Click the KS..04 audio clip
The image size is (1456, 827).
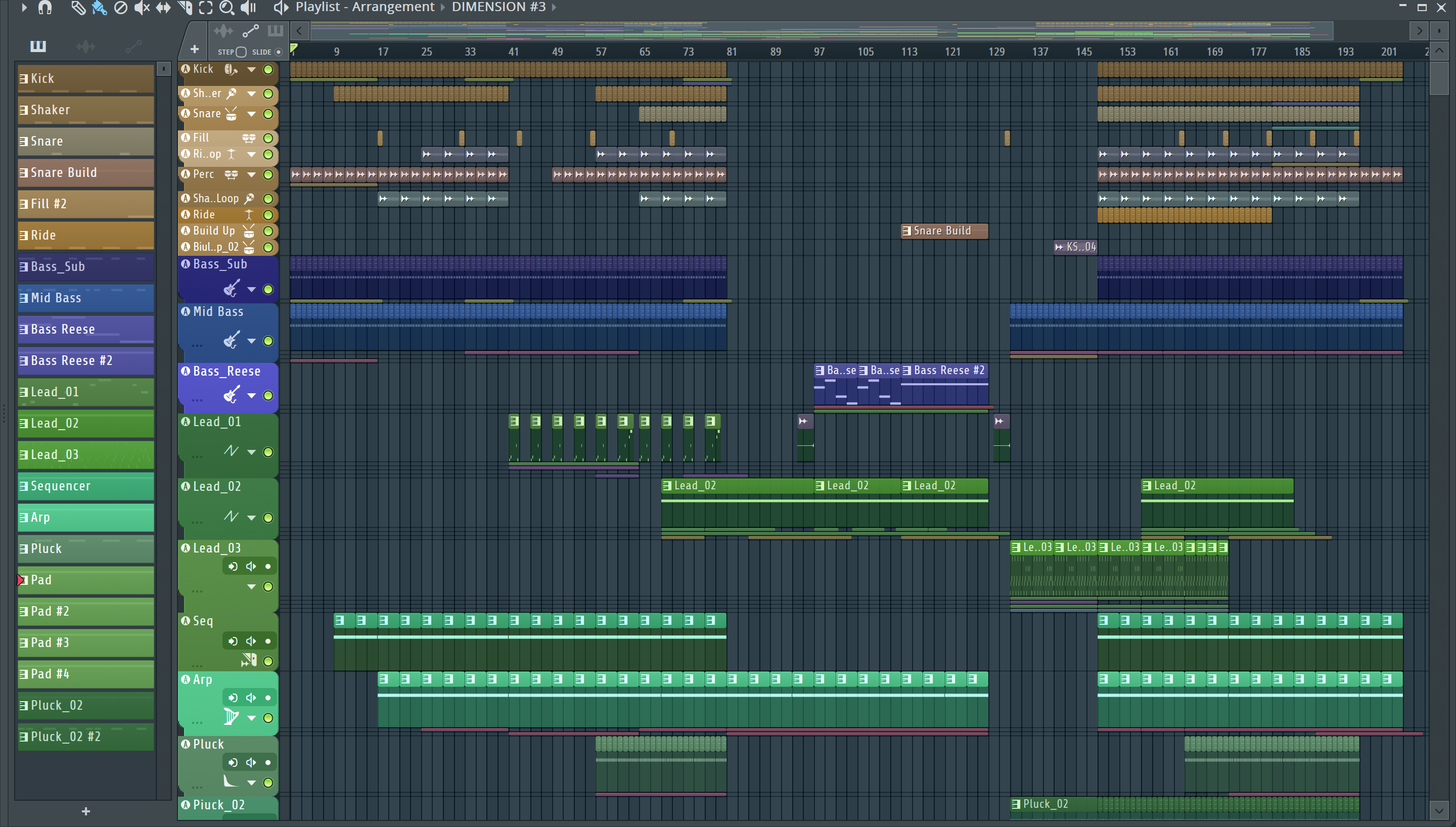(1075, 247)
